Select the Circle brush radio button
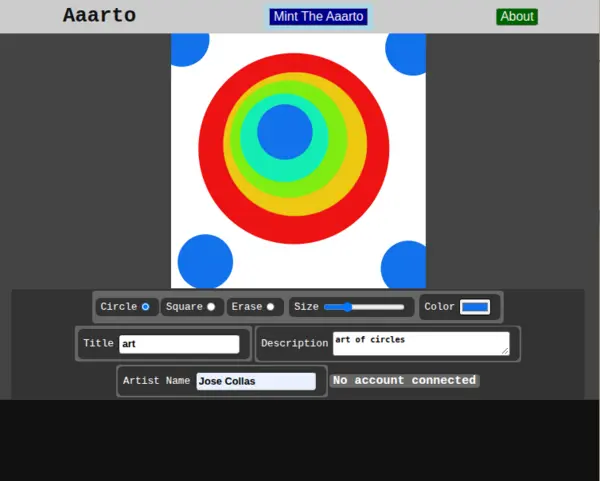 [x=145, y=307]
